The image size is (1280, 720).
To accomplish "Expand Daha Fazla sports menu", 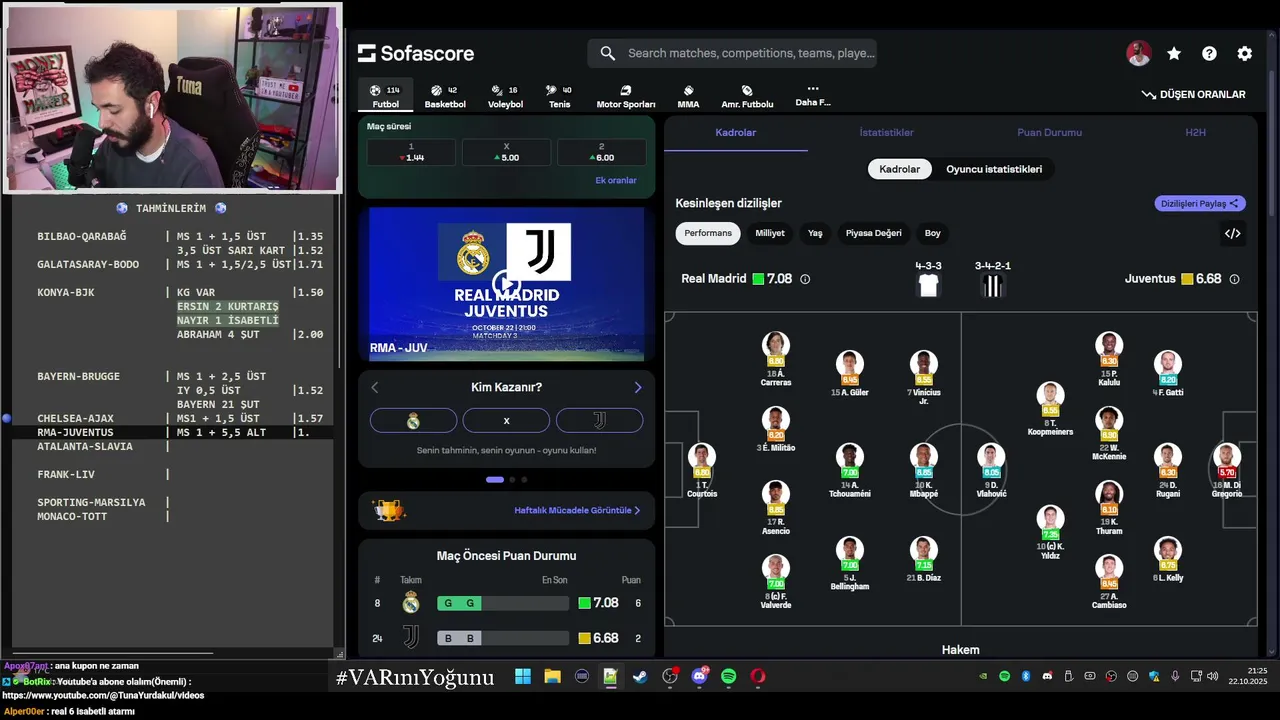I will click(813, 95).
